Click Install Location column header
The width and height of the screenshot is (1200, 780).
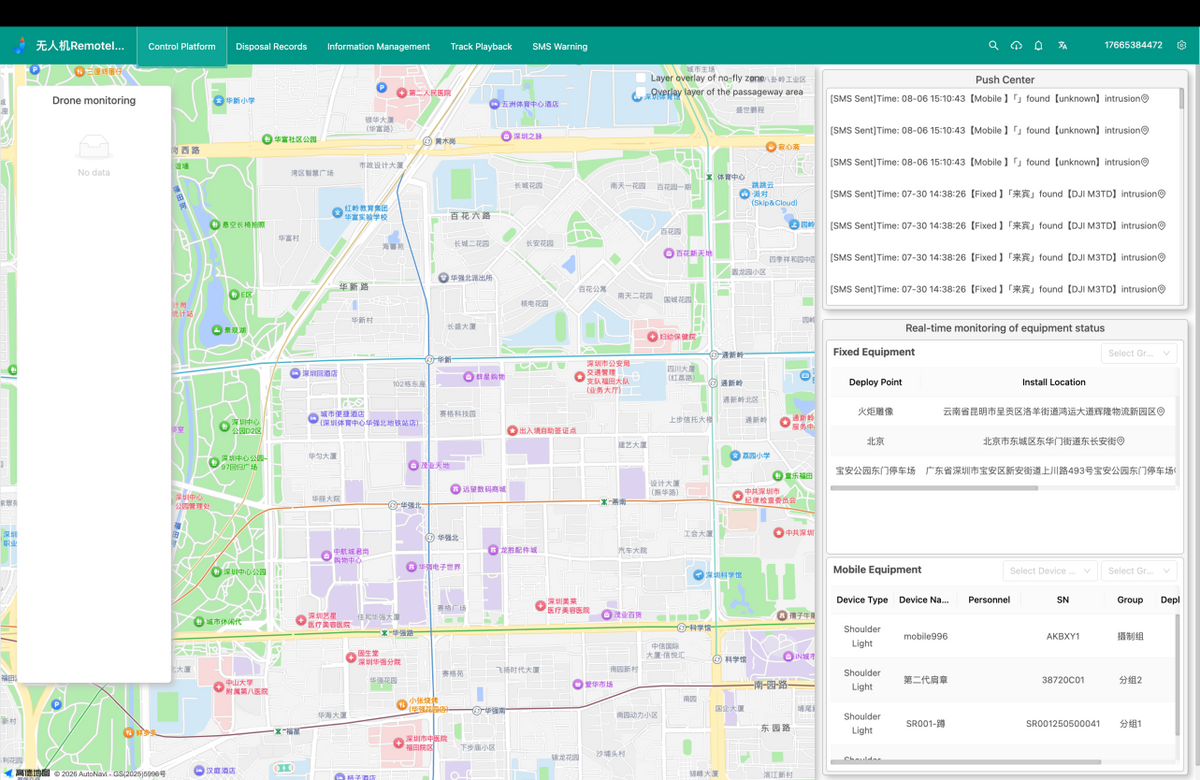point(1053,382)
